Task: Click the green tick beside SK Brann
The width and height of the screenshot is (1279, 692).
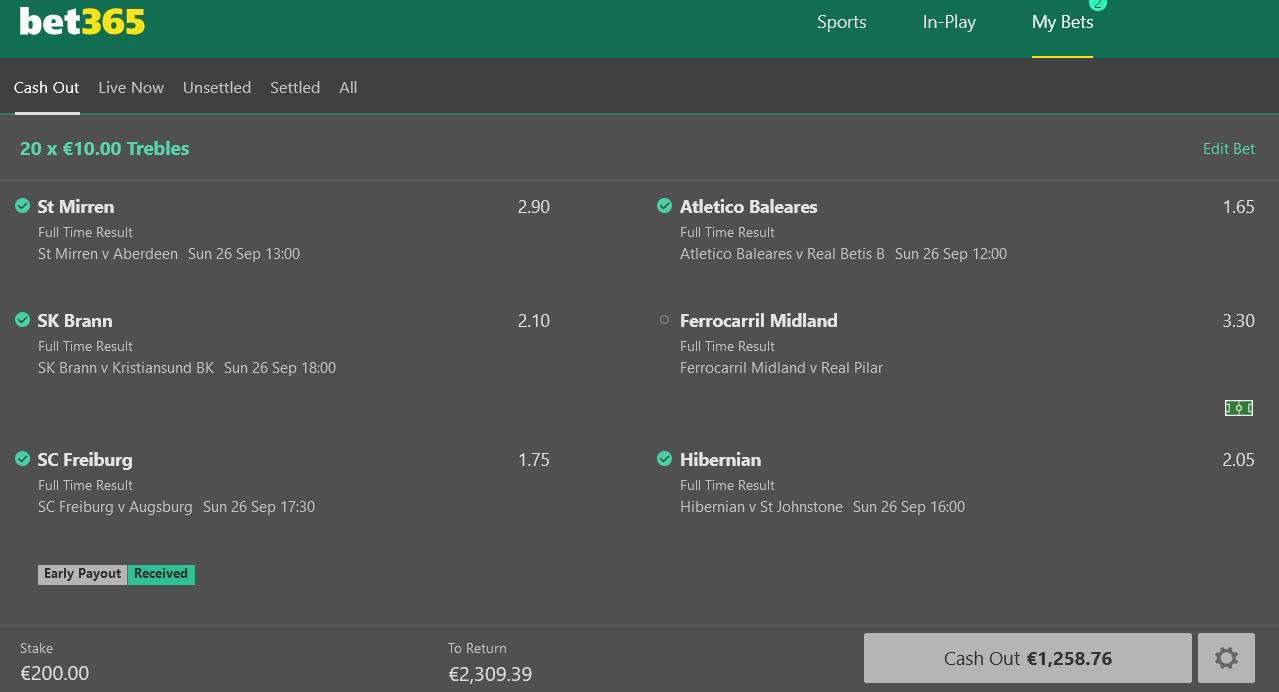Action: [22, 320]
